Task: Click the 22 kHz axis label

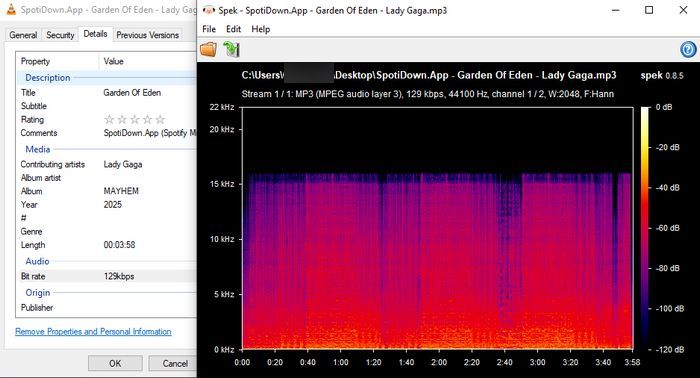Action: coord(222,107)
